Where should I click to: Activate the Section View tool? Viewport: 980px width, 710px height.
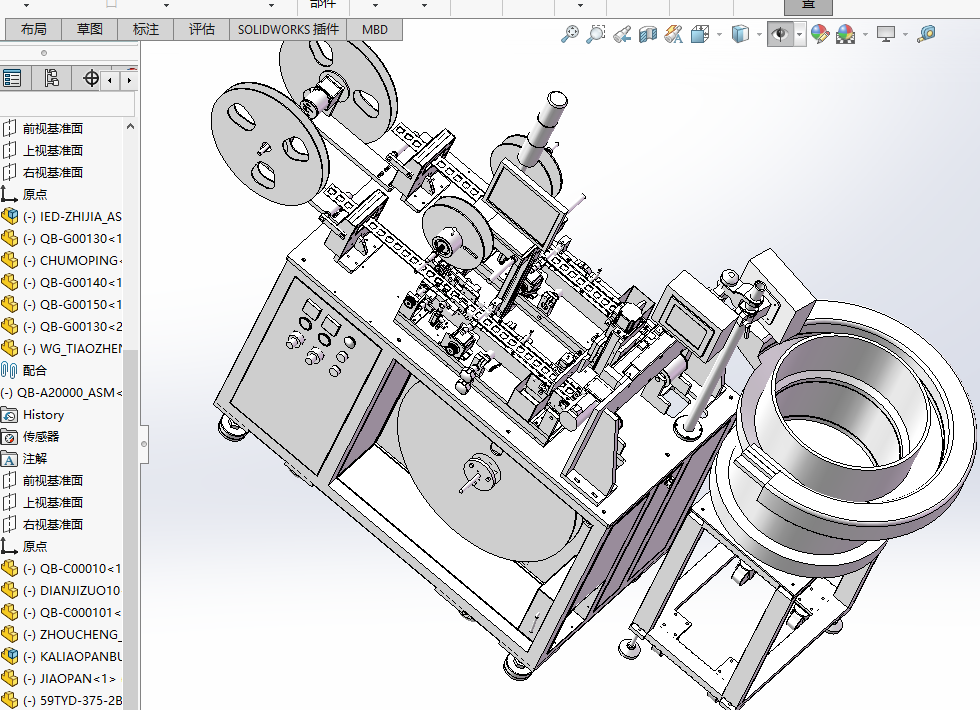click(648, 34)
